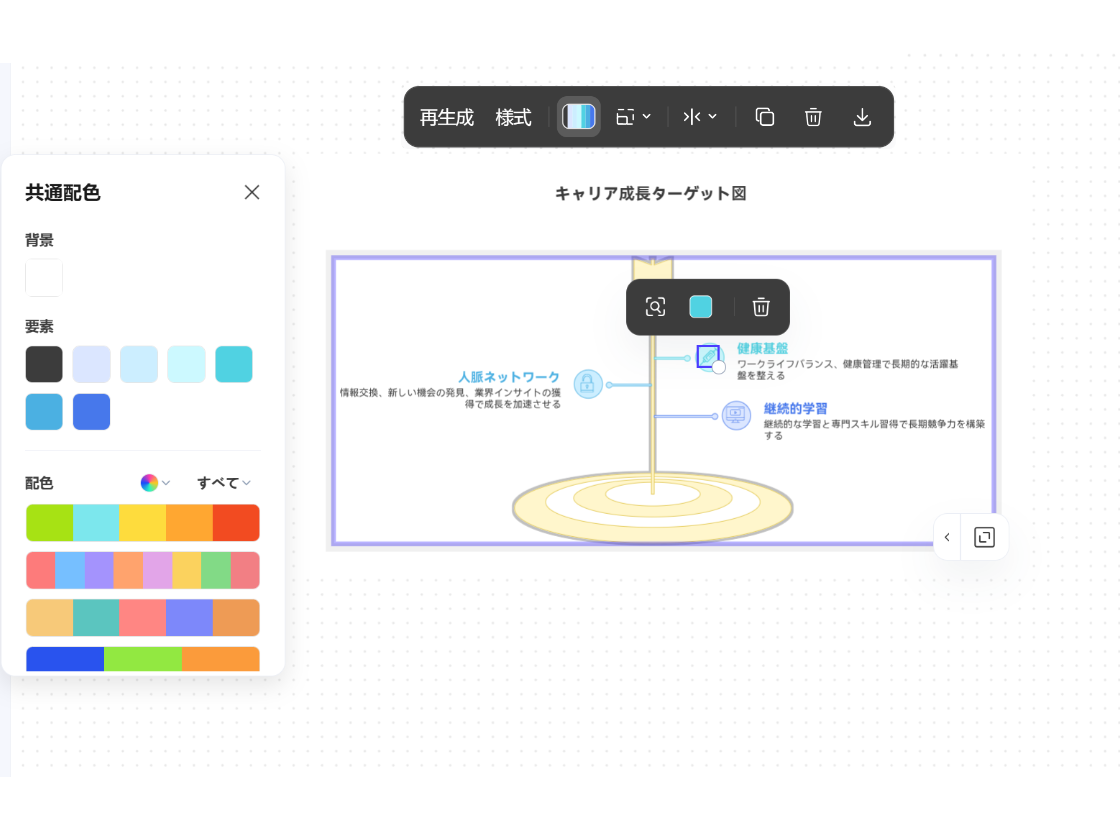
Task: Click the trash icon in top toolbar
Action: (813, 117)
